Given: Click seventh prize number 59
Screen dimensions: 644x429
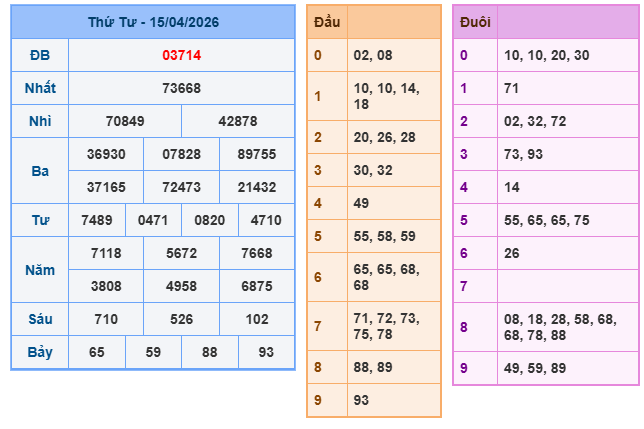Looking at the screenshot, I should [153, 352].
